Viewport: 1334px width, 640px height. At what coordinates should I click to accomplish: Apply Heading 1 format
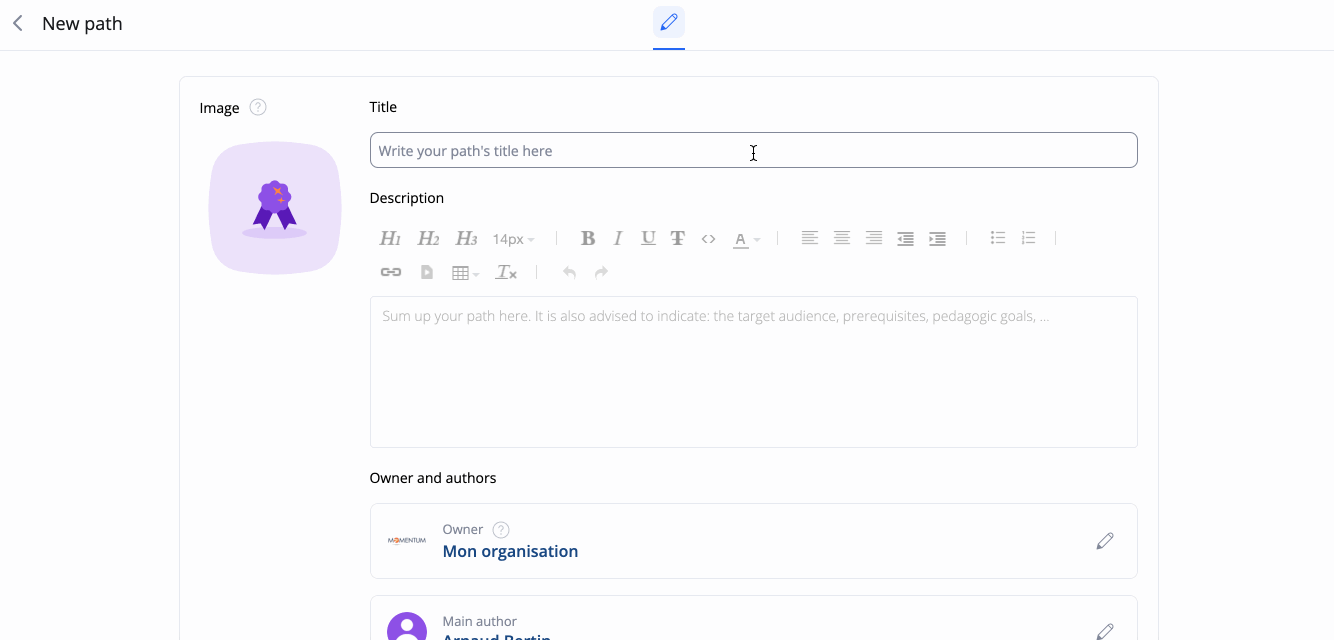click(x=390, y=238)
